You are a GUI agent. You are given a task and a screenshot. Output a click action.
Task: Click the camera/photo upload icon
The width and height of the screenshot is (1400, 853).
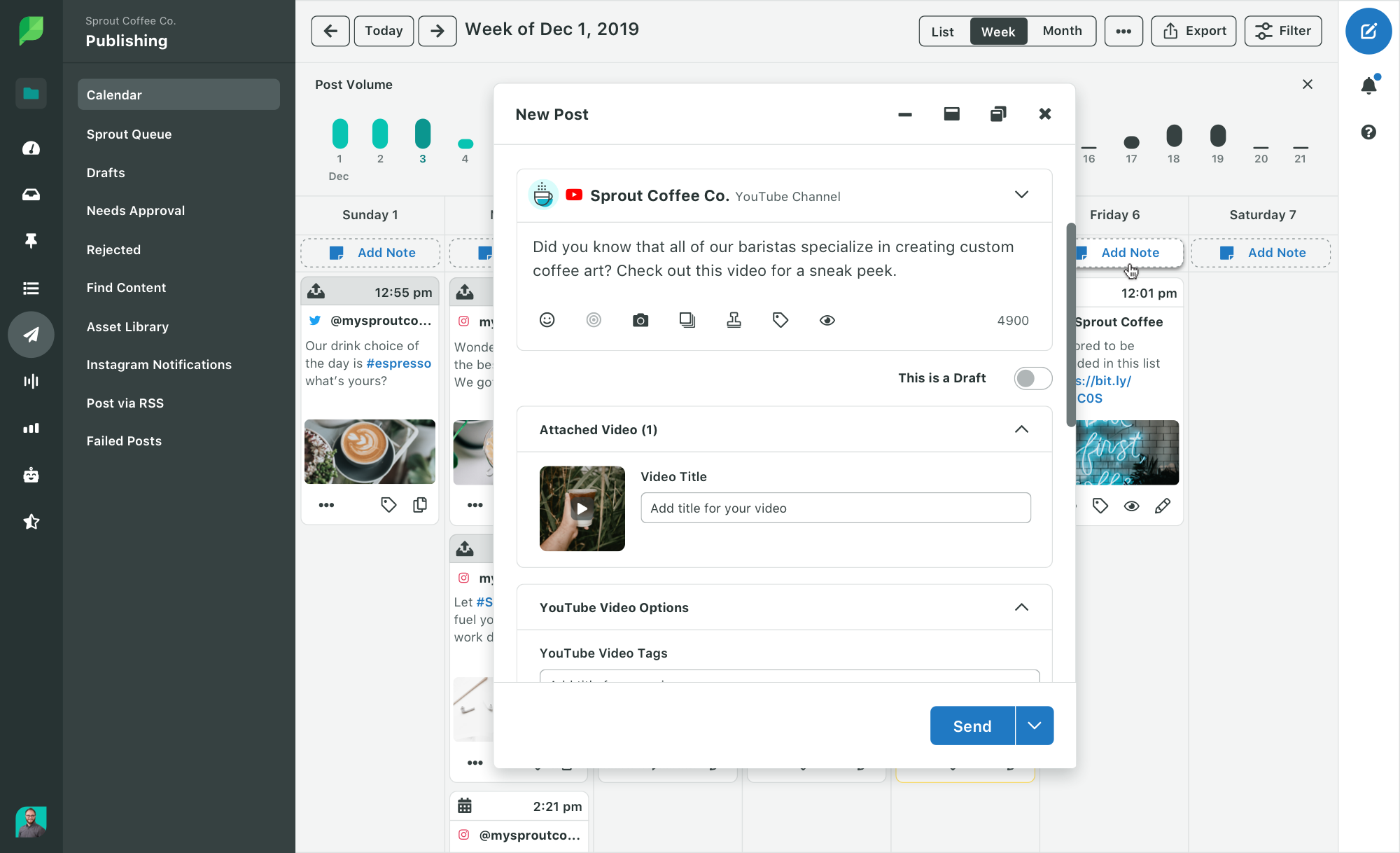(x=640, y=320)
